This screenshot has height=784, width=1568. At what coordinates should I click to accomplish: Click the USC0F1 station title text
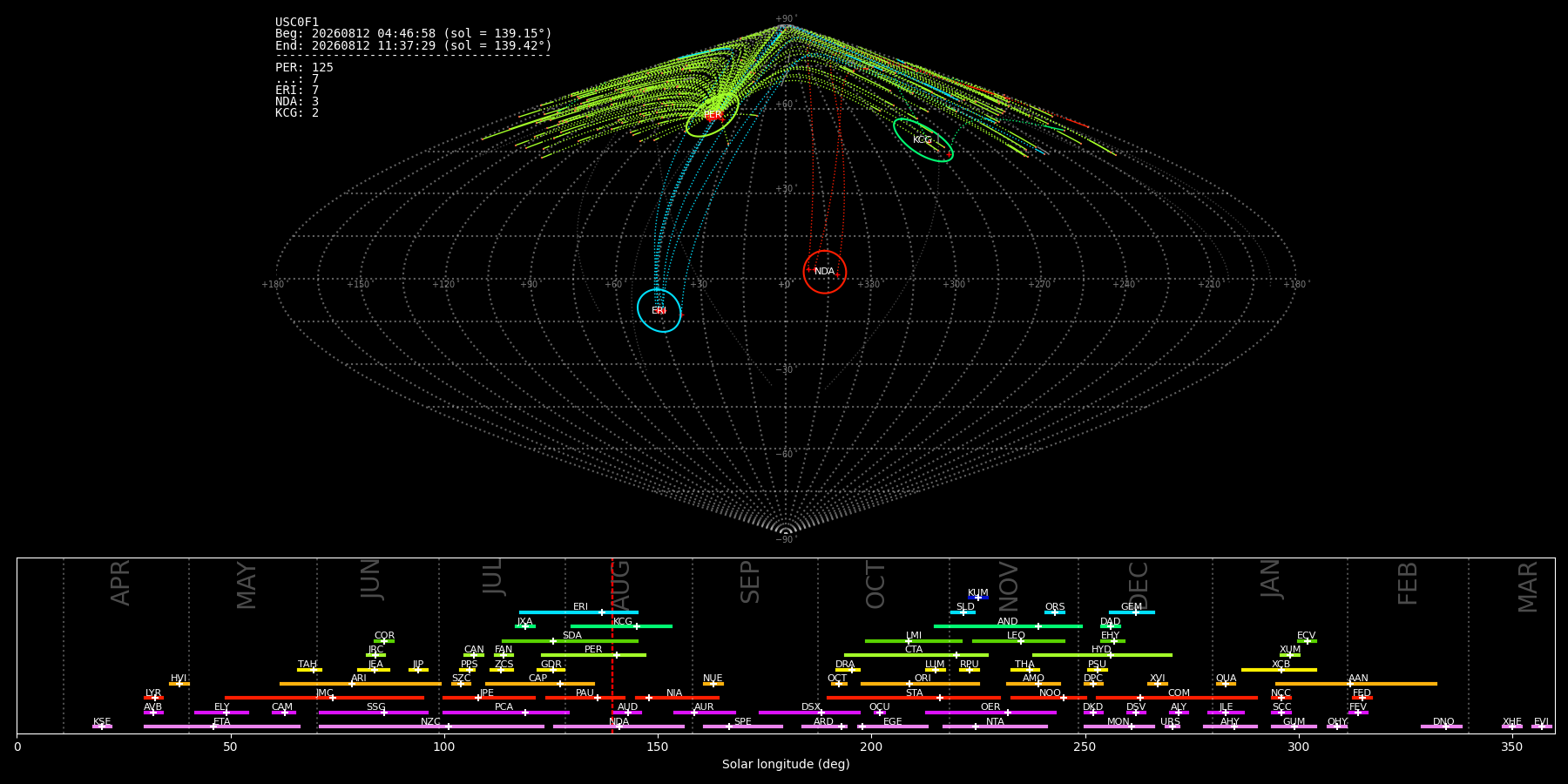point(297,22)
